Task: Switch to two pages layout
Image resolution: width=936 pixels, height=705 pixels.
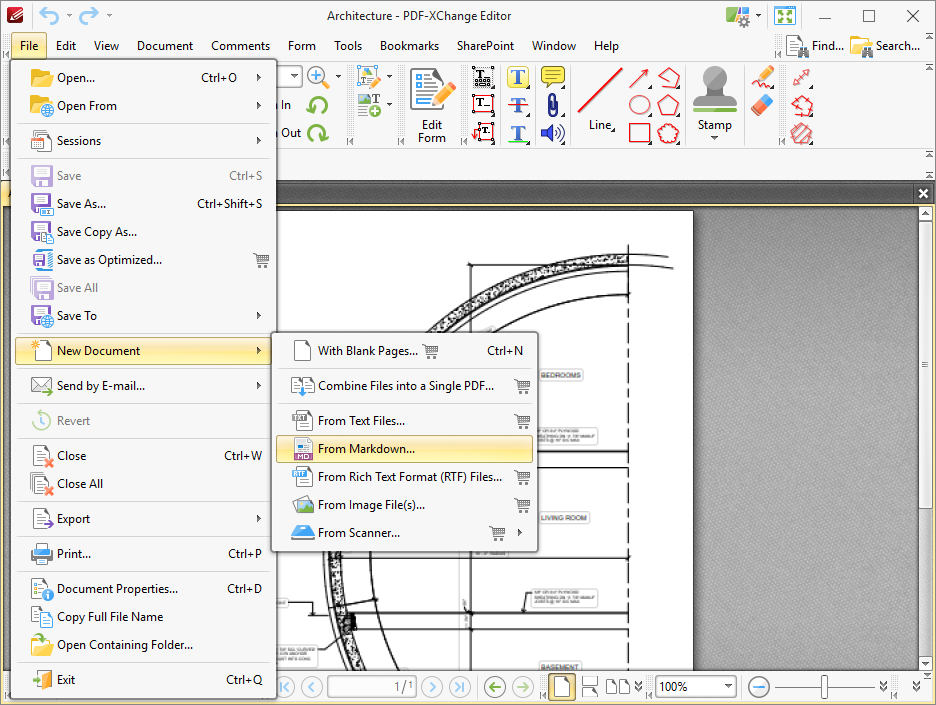Action: (x=618, y=686)
